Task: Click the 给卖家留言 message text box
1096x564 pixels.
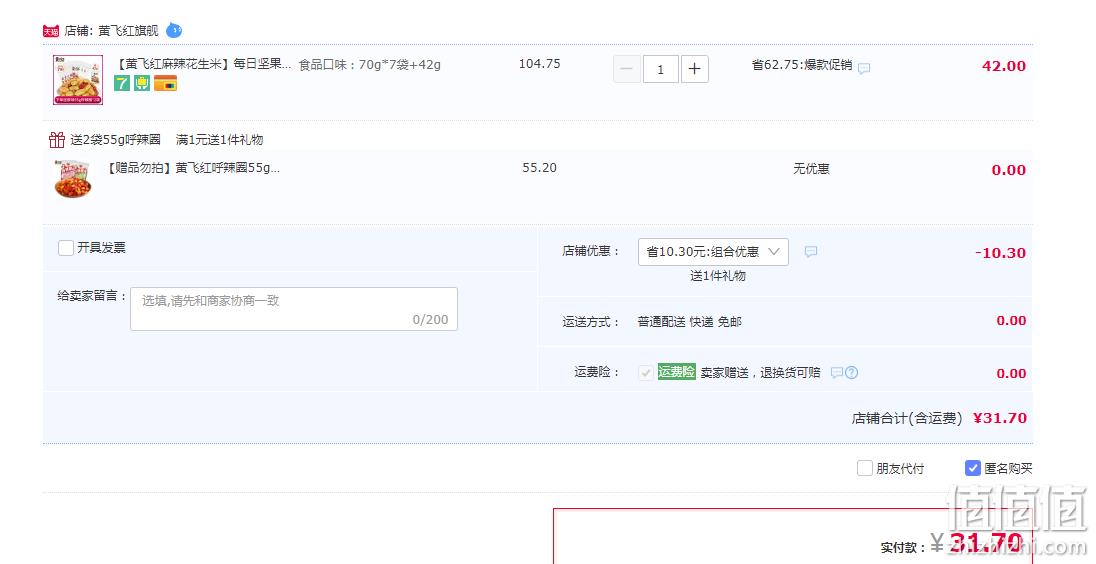Action: pos(294,309)
